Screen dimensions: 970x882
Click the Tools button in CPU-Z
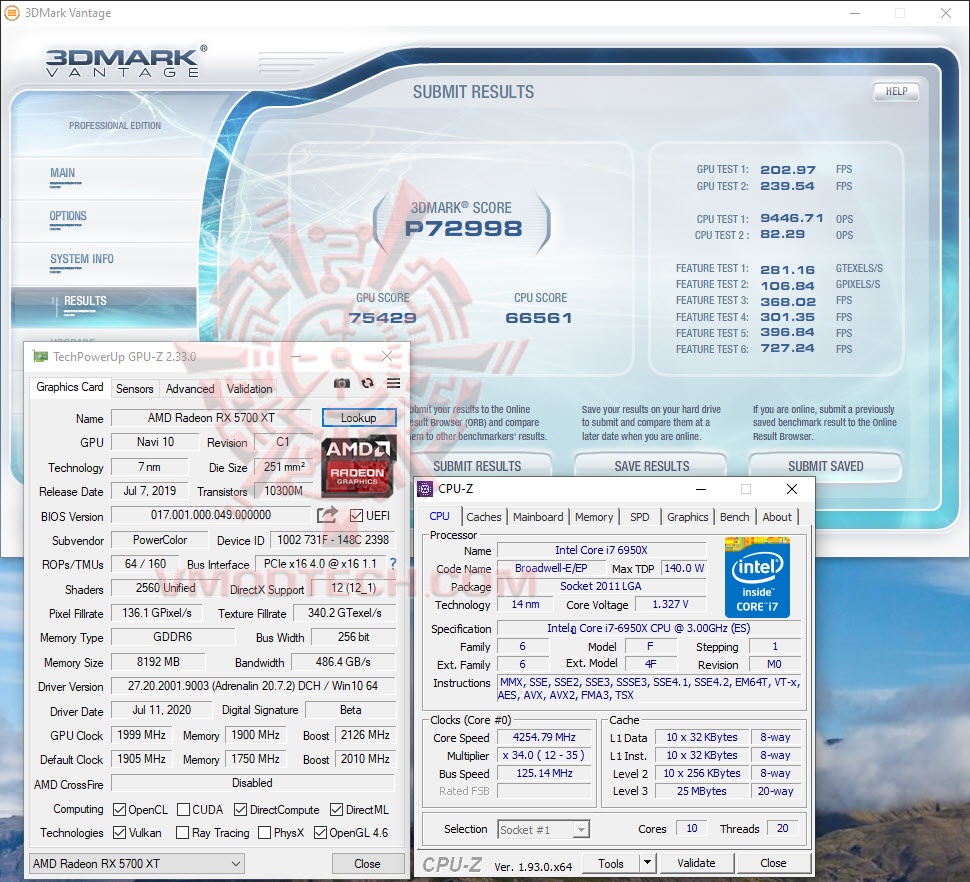[x=611, y=862]
